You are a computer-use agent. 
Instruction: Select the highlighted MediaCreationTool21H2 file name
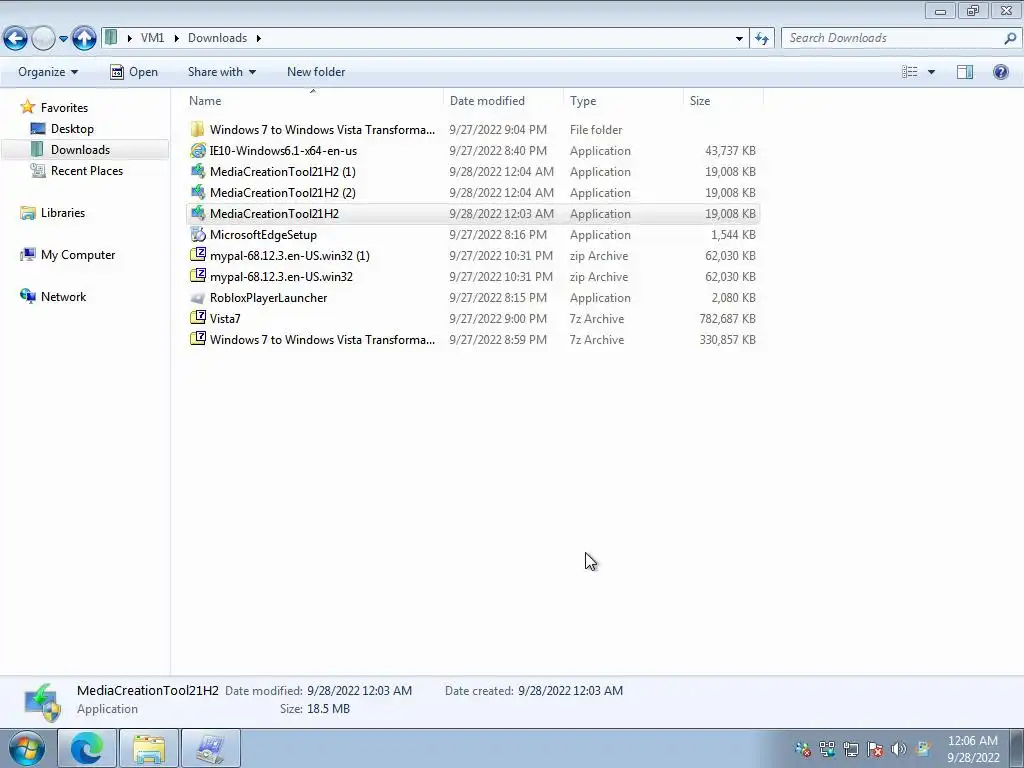tap(274, 214)
